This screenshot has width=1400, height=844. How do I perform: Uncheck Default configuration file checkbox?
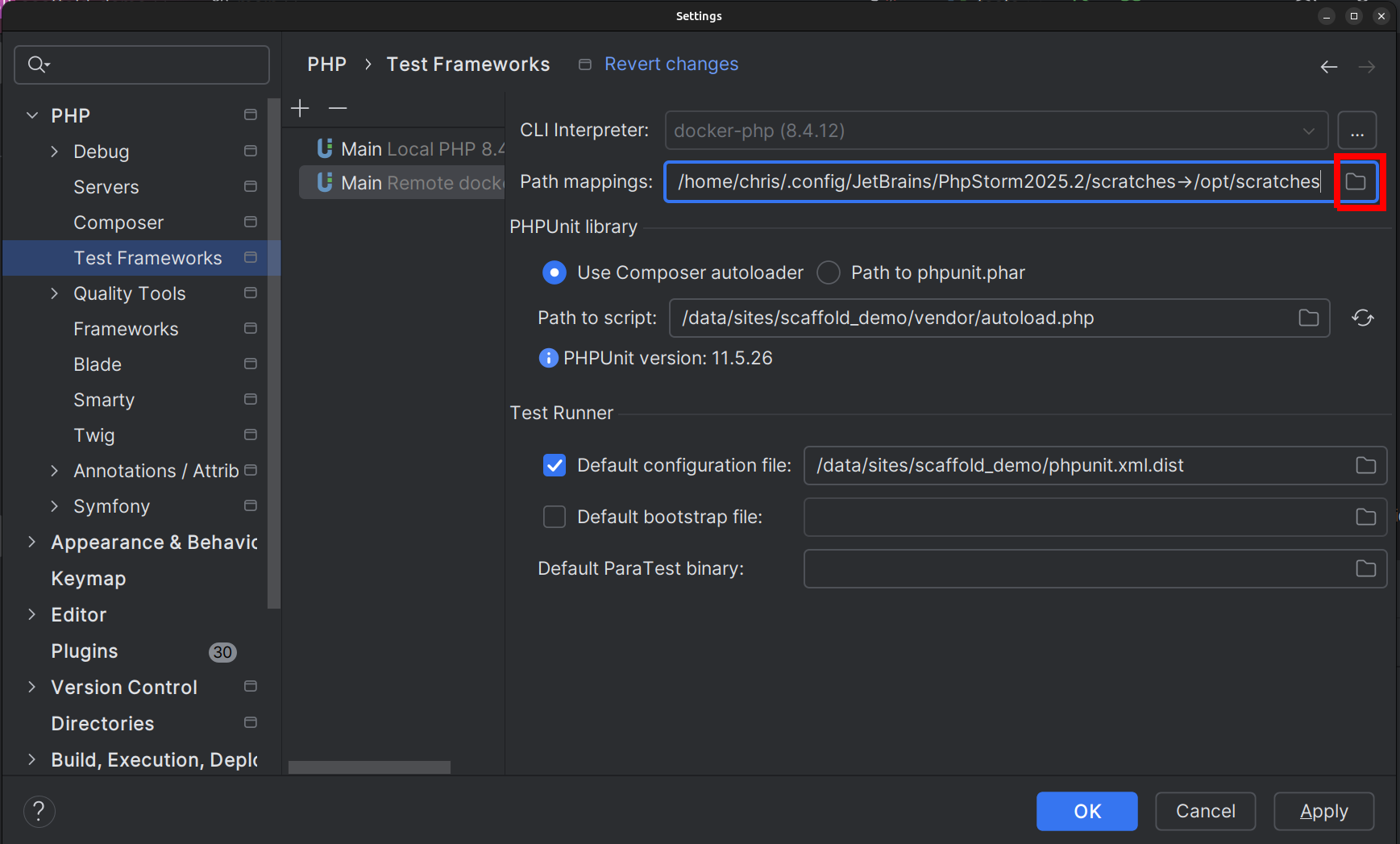click(555, 466)
